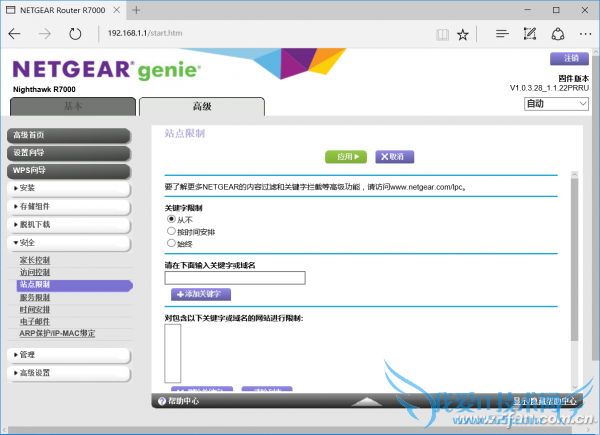Expand the 高级设置 menu section

69,373
